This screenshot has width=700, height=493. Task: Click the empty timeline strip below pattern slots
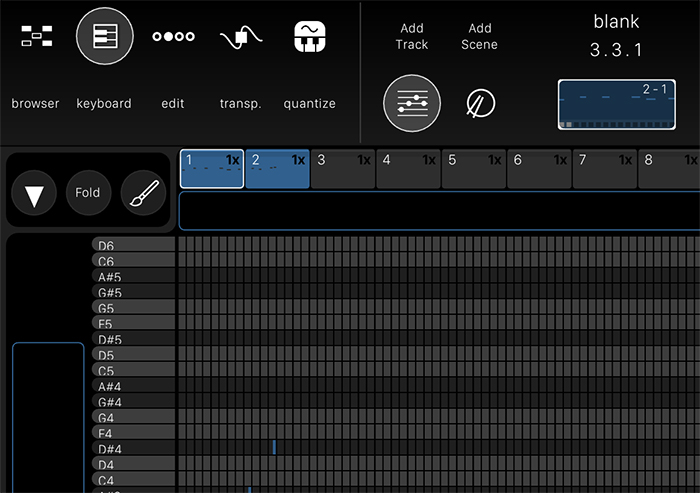pos(439,211)
